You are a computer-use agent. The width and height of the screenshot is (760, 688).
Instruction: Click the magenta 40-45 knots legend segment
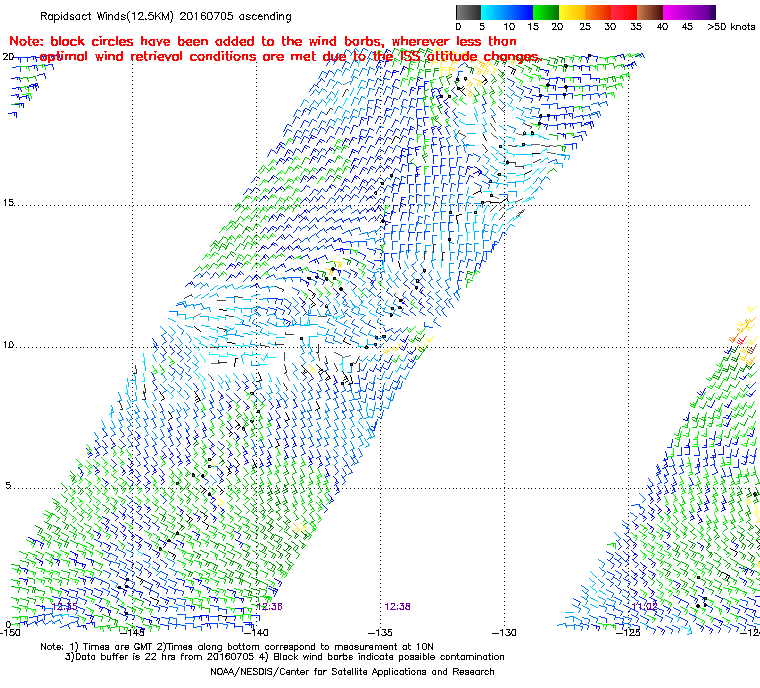[x=677, y=12]
